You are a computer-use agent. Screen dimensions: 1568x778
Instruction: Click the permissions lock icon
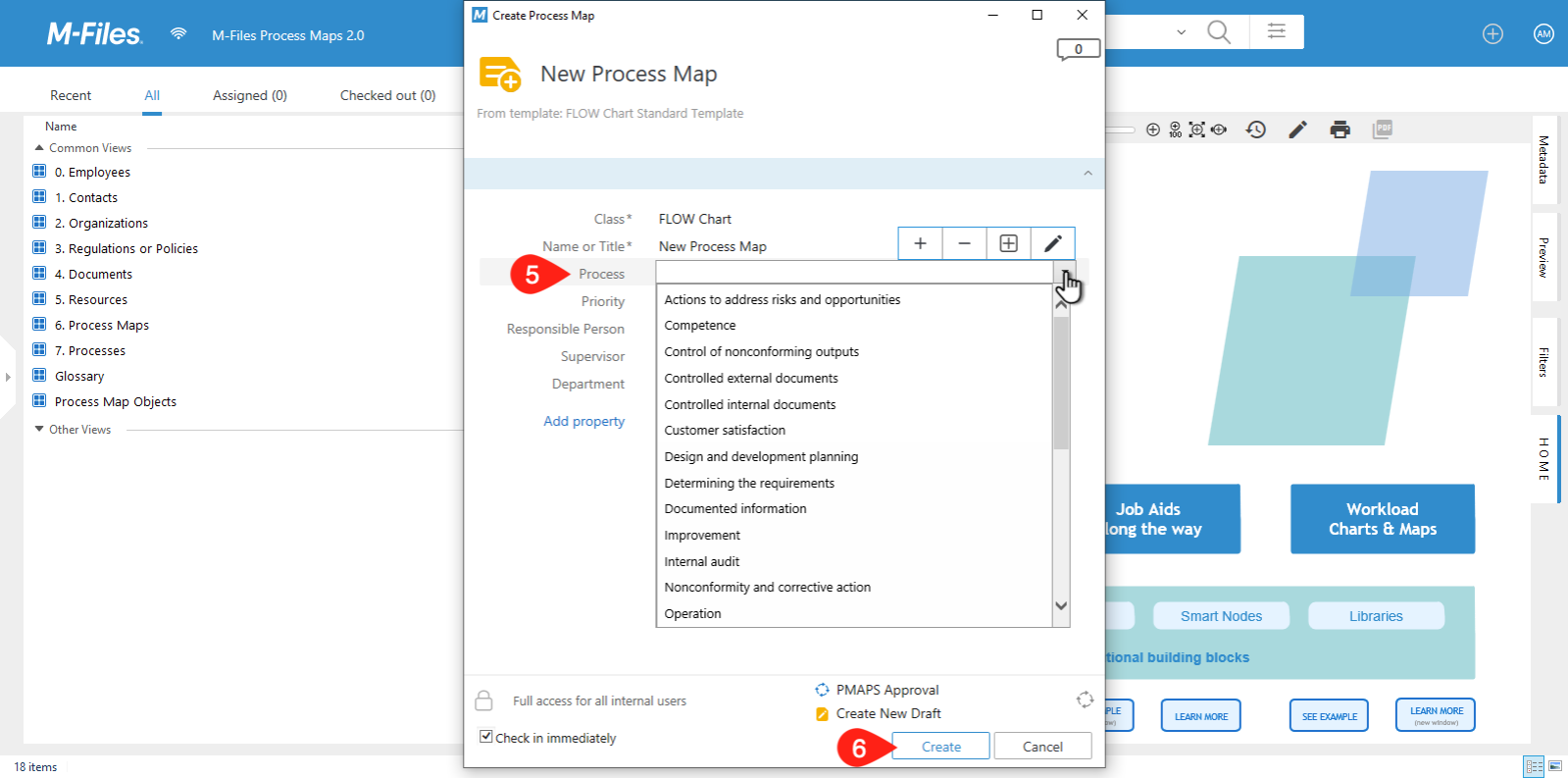tap(483, 700)
